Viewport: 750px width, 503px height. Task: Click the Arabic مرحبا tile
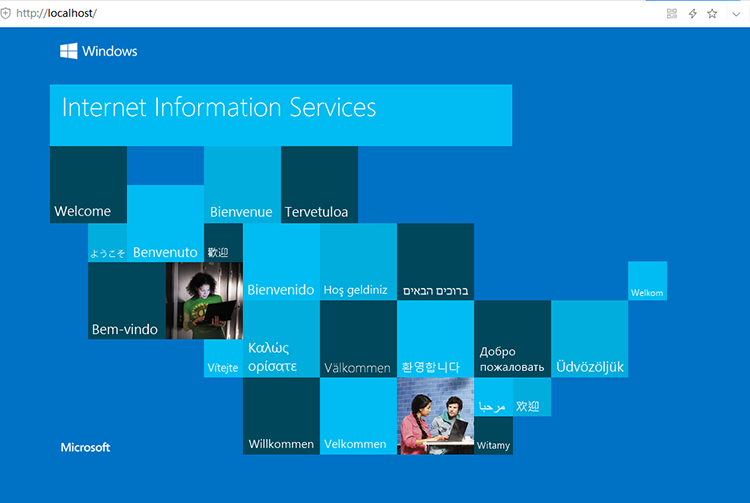pyautogui.click(x=493, y=397)
